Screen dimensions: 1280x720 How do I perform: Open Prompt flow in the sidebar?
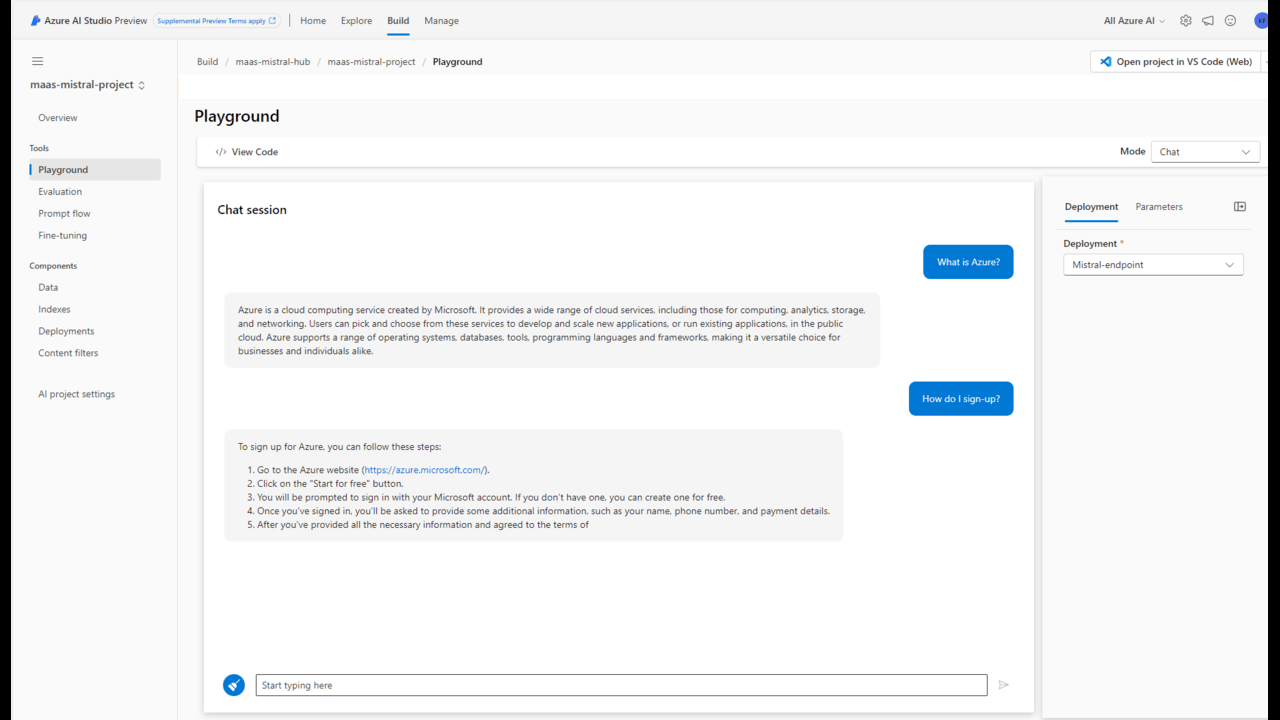pos(64,213)
